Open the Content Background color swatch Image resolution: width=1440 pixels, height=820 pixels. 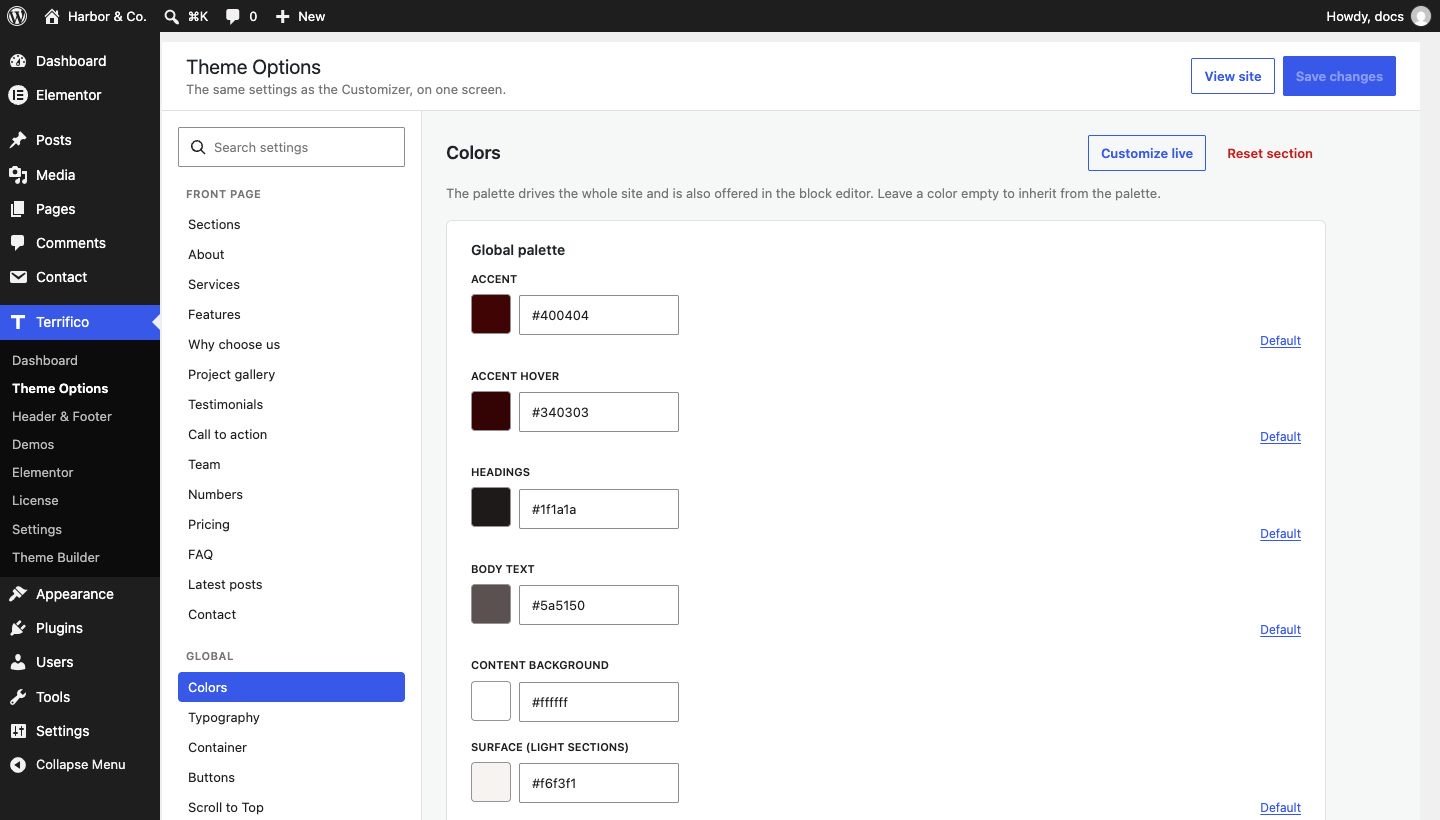491,701
